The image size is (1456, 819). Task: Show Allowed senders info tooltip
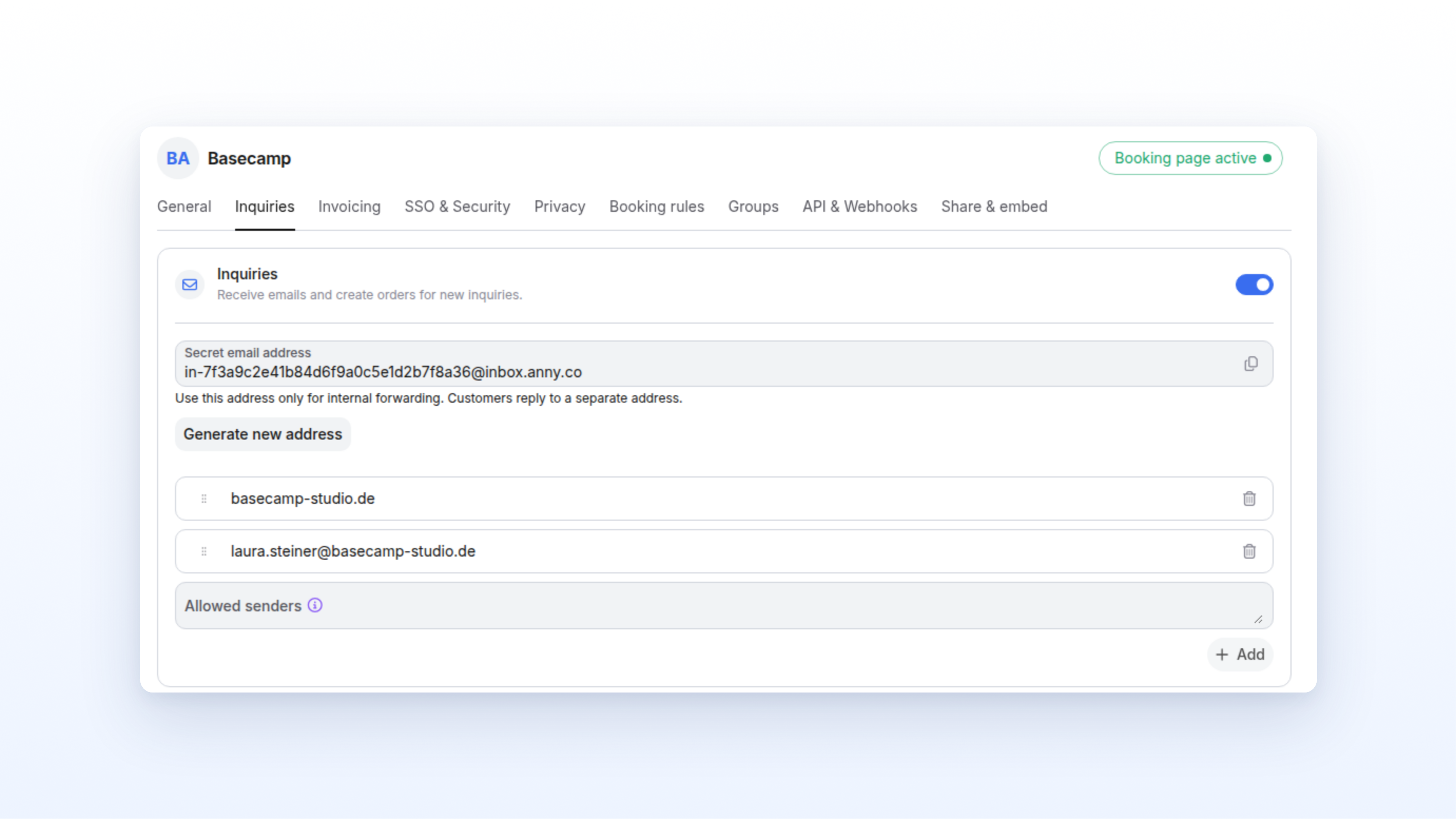coord(315,606)
